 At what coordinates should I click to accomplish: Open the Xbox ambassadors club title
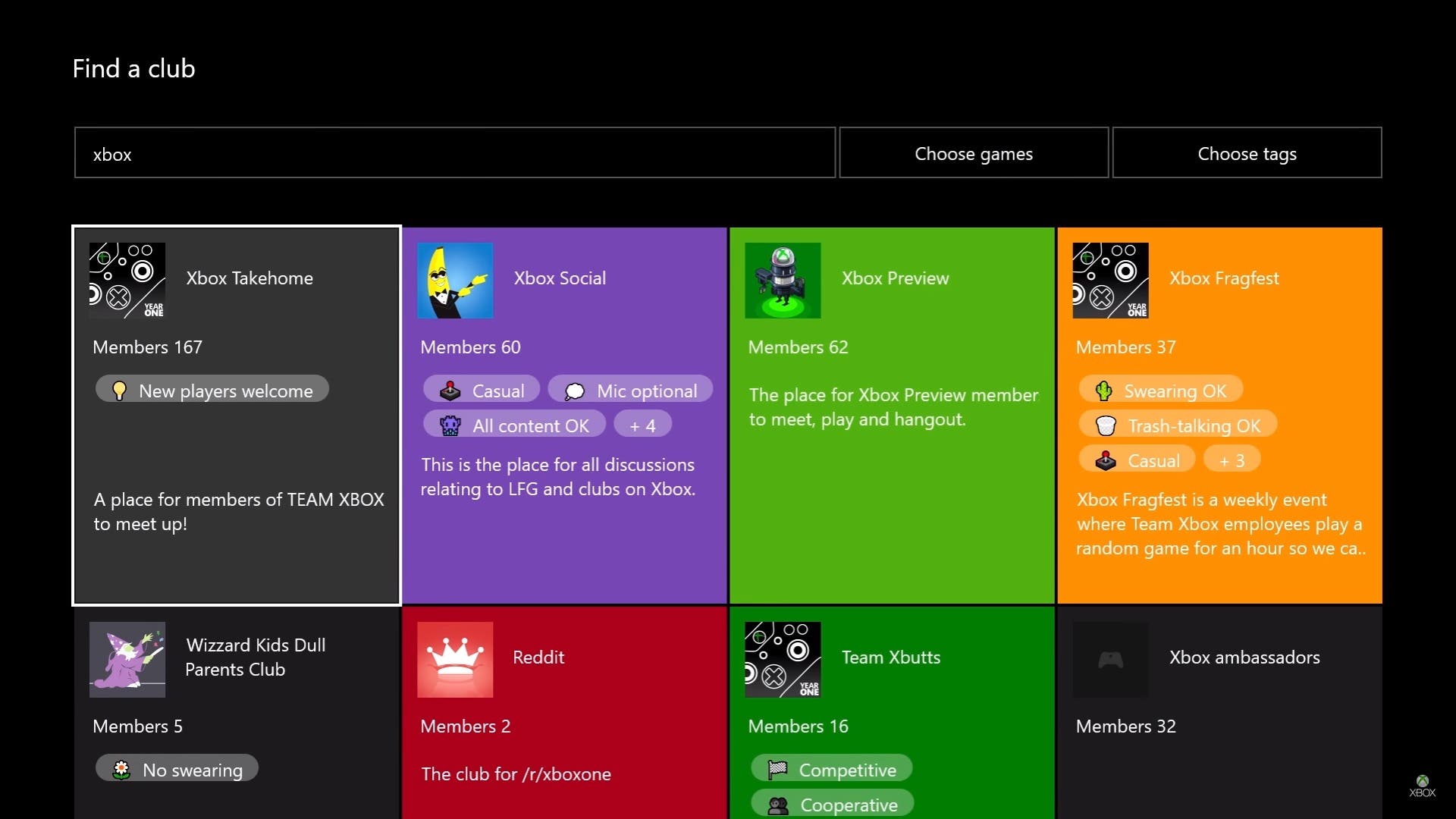[1244, 657]
